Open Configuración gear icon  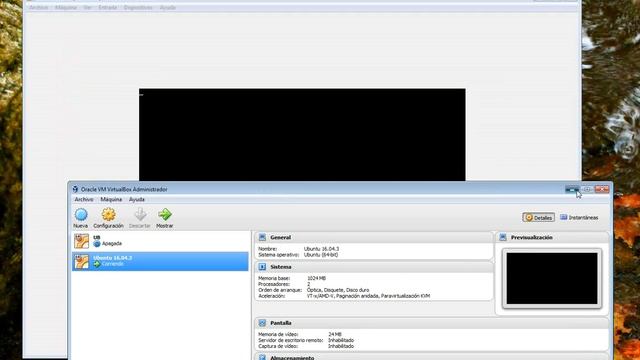tap(108, 214)
